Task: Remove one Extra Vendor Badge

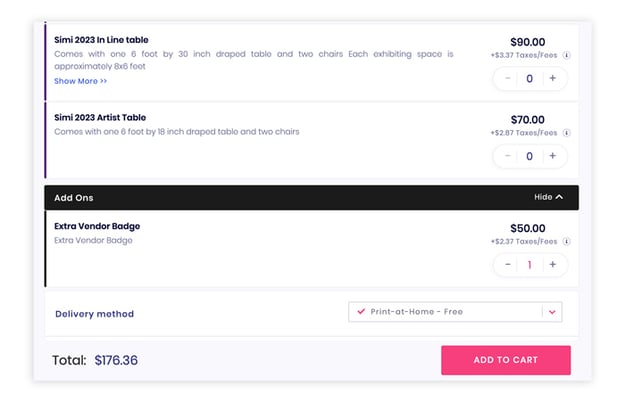Action: pos(507,265)
